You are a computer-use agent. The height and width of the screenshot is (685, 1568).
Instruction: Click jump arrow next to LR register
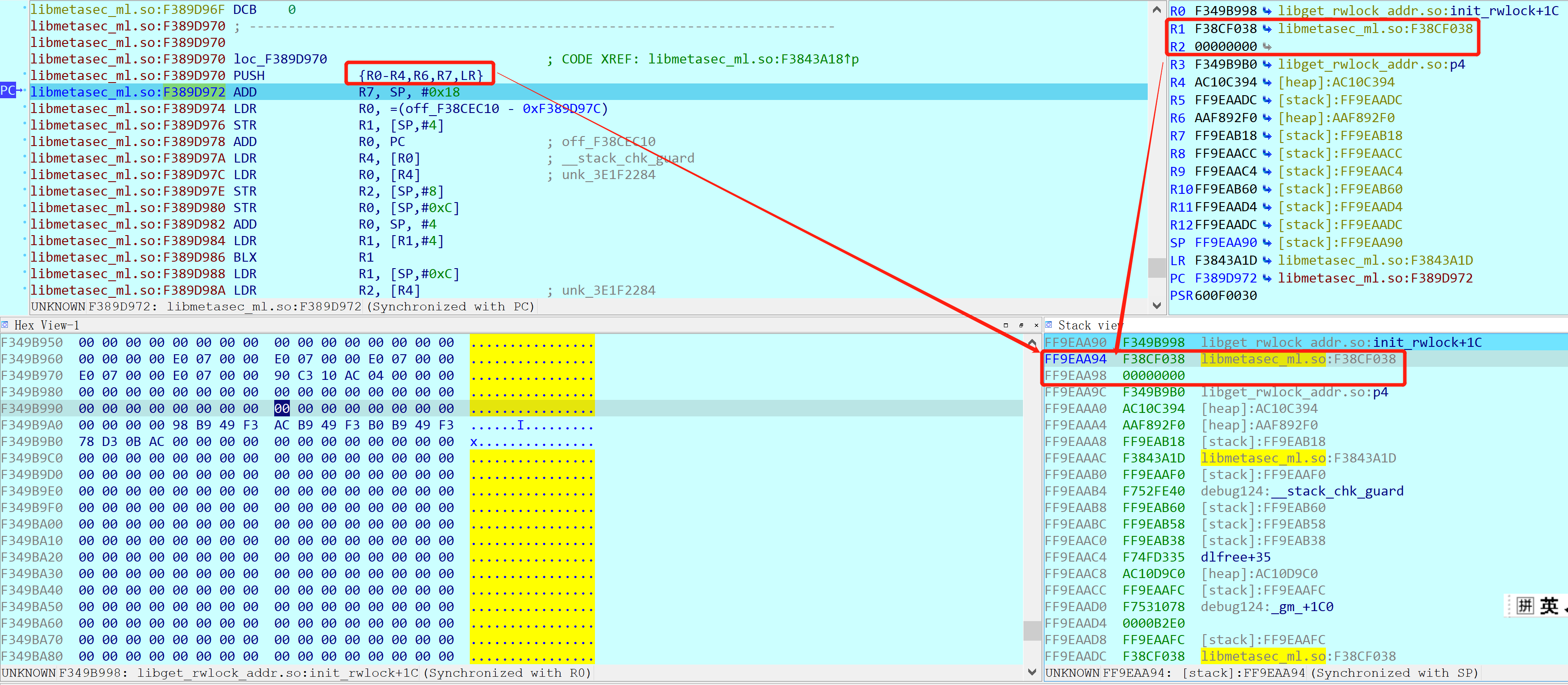(x=1267, y=261)
